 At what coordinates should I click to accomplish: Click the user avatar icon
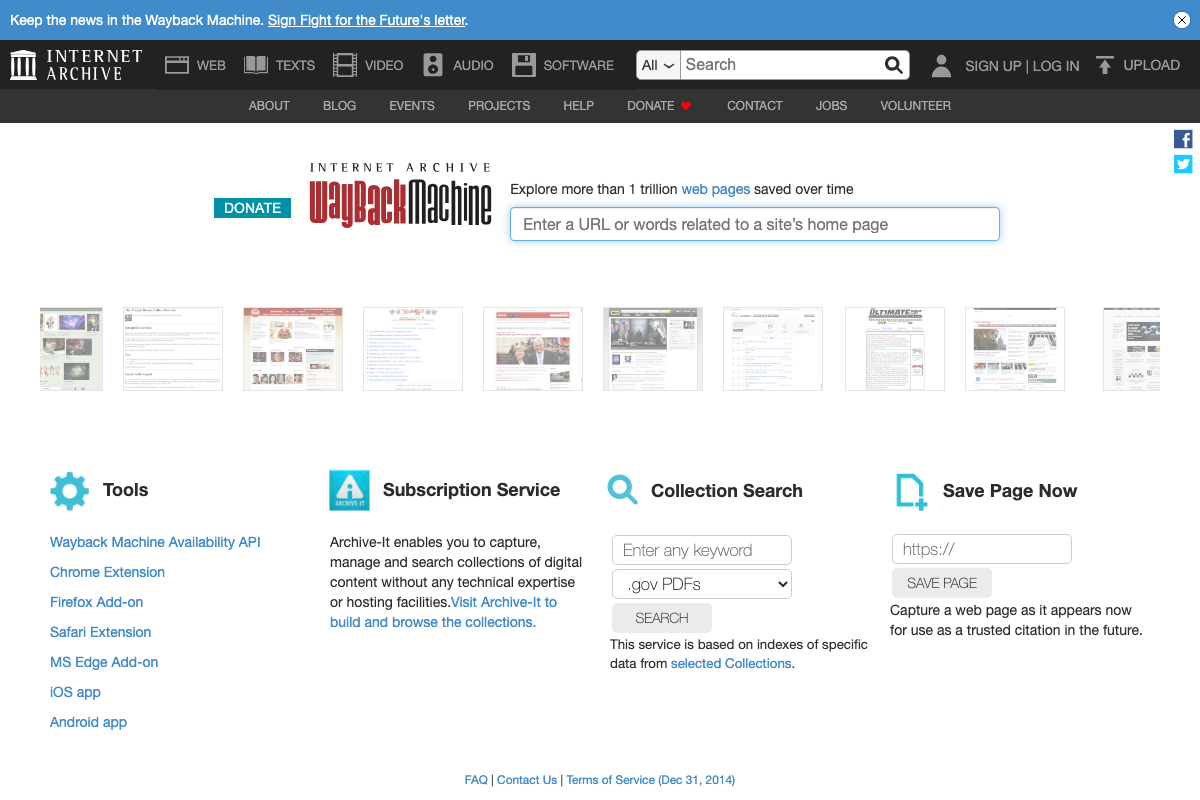[x=941, y=66]
